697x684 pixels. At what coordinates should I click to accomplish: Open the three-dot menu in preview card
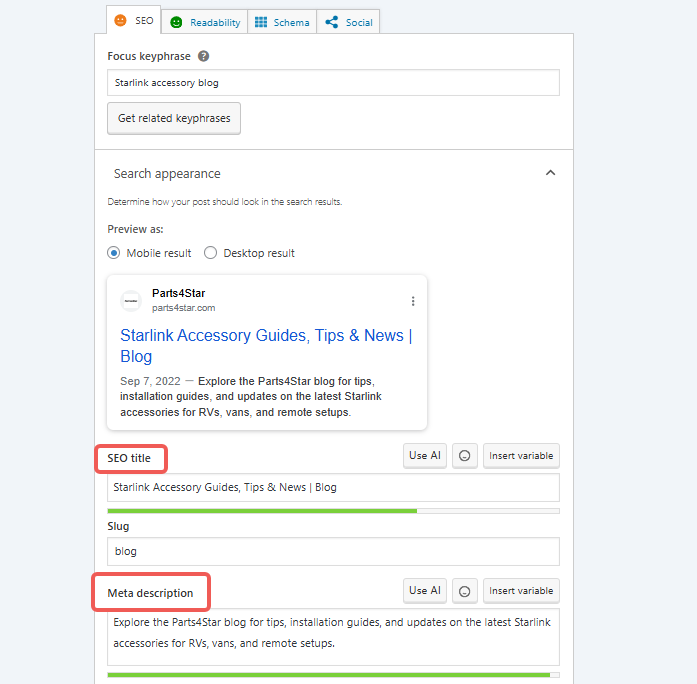coord(413,301)
